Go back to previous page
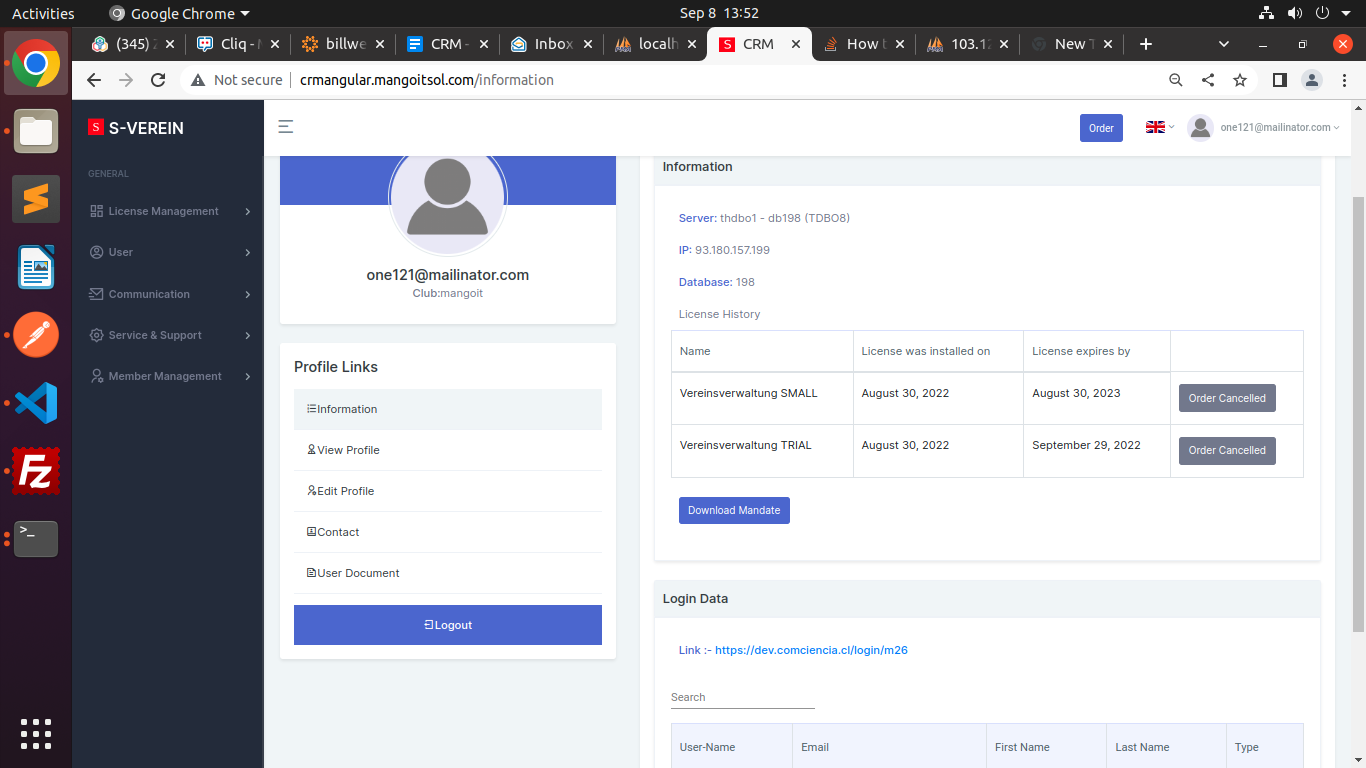 94,80
